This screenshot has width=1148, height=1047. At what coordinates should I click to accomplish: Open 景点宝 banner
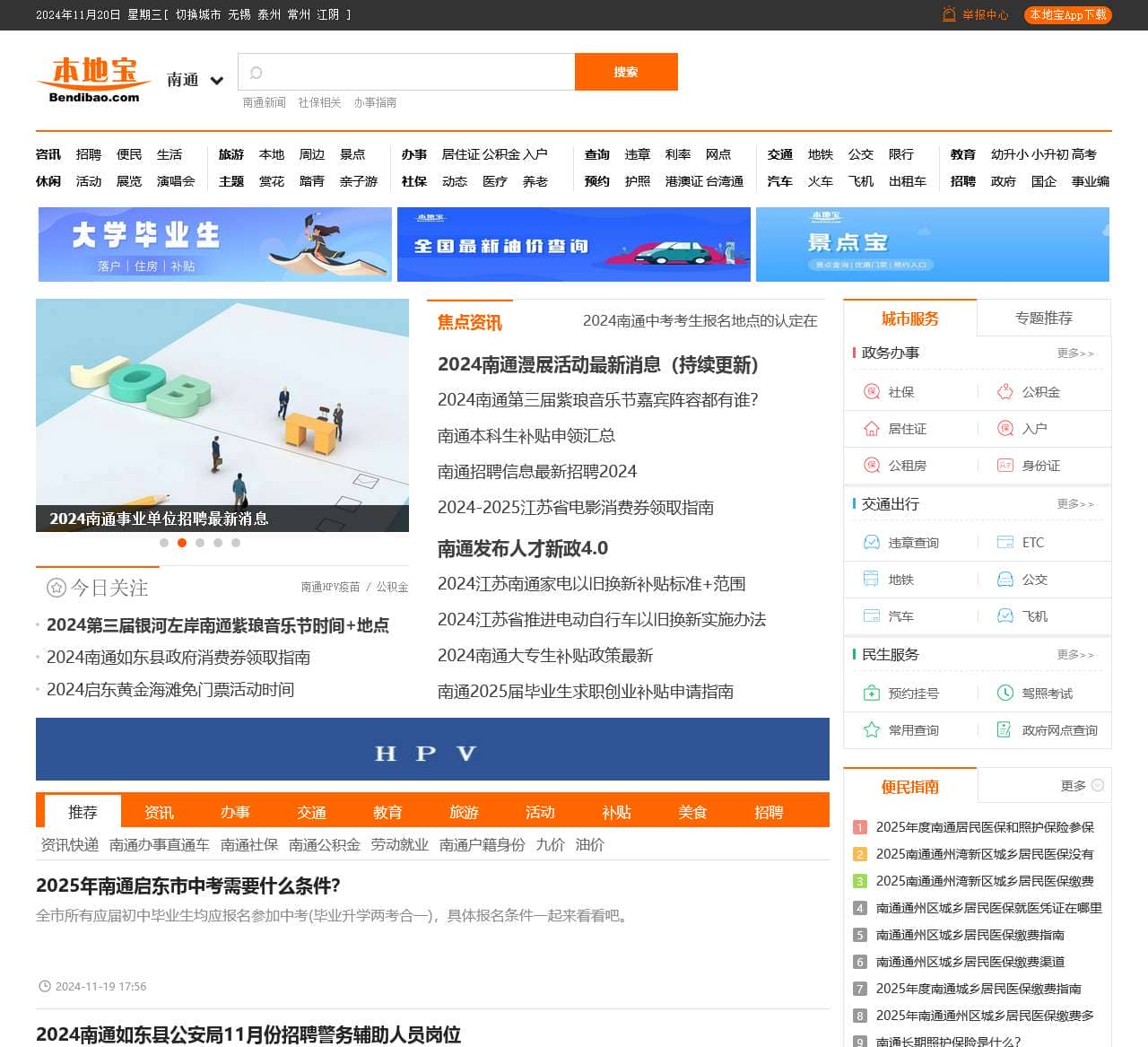click(x=933, y=245)
